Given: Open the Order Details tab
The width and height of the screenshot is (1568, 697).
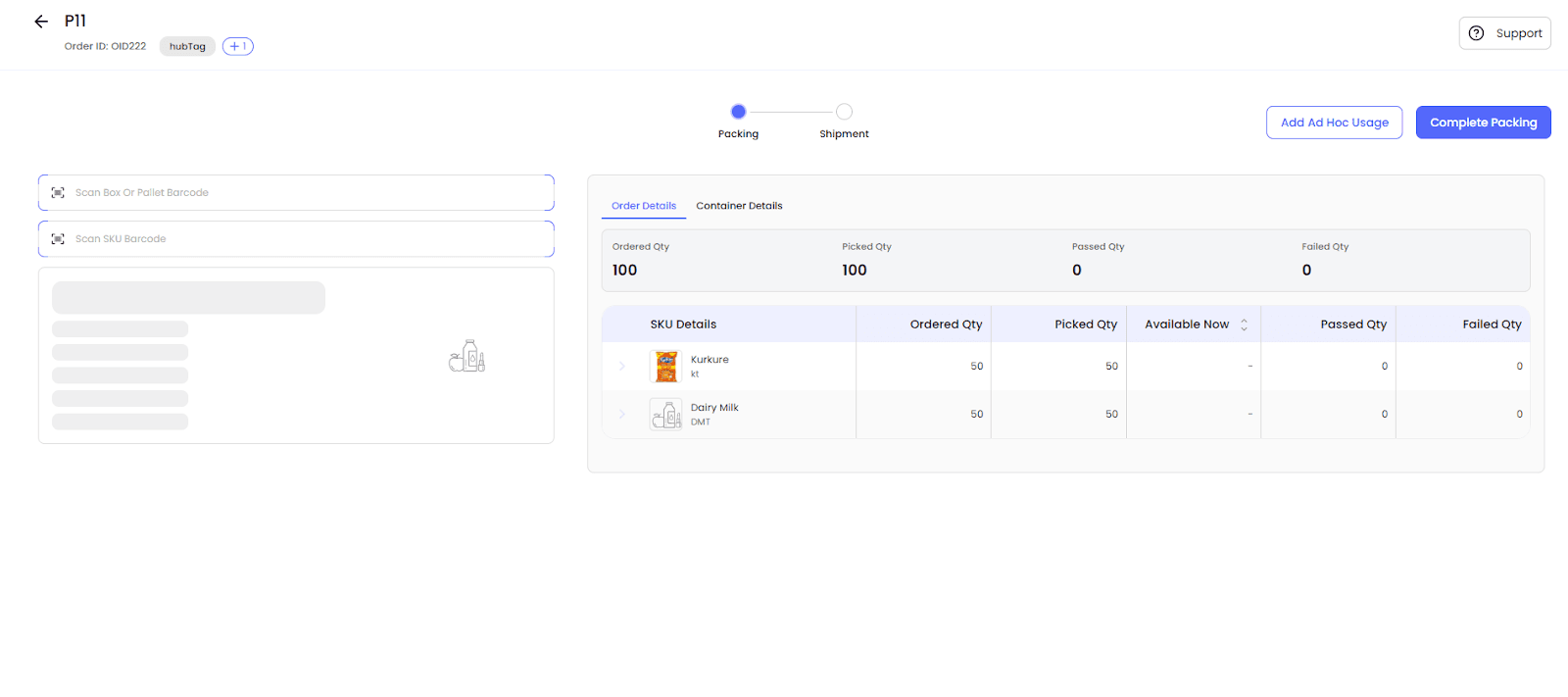Looking at the screenshot, I should coord(644,206).
